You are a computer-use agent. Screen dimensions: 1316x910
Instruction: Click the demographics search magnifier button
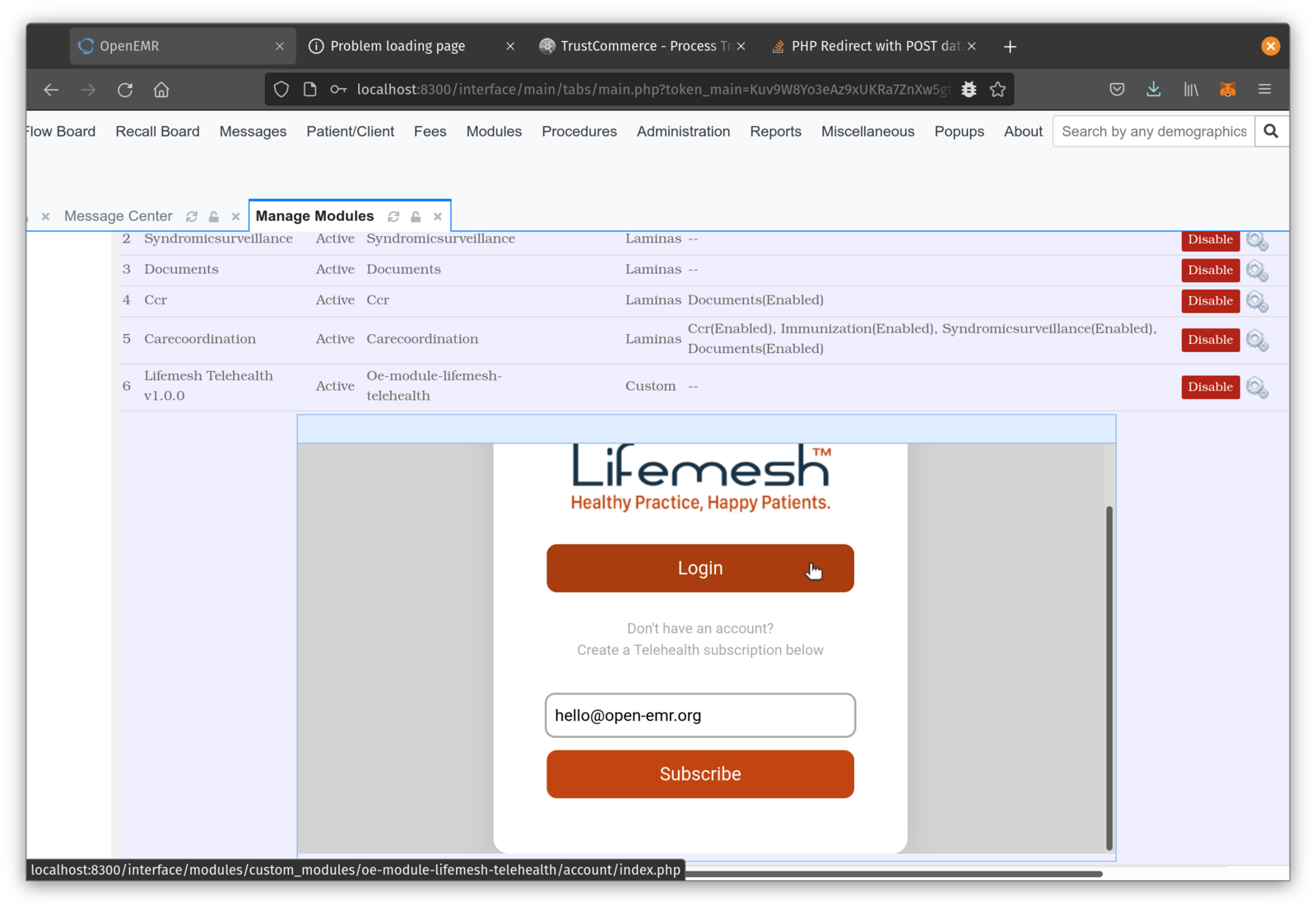pyautogui.click(x=1272, y=132)
